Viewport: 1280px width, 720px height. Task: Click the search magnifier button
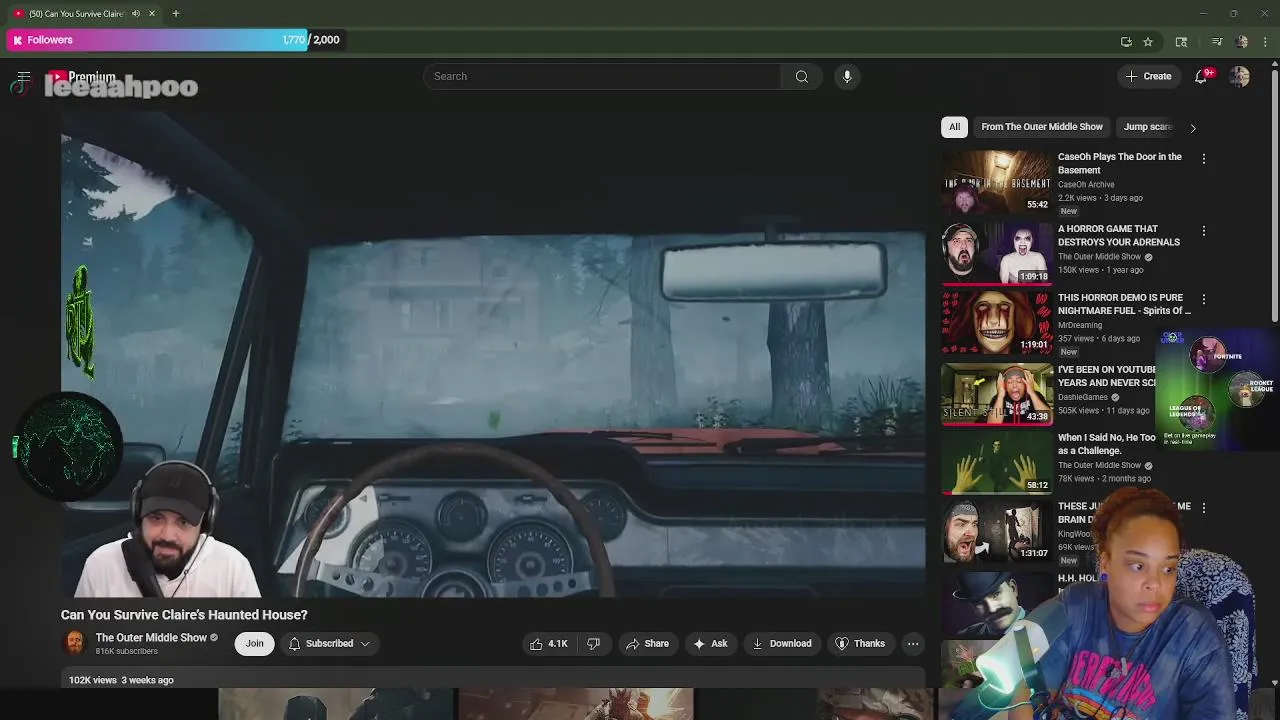click(801, 77)
